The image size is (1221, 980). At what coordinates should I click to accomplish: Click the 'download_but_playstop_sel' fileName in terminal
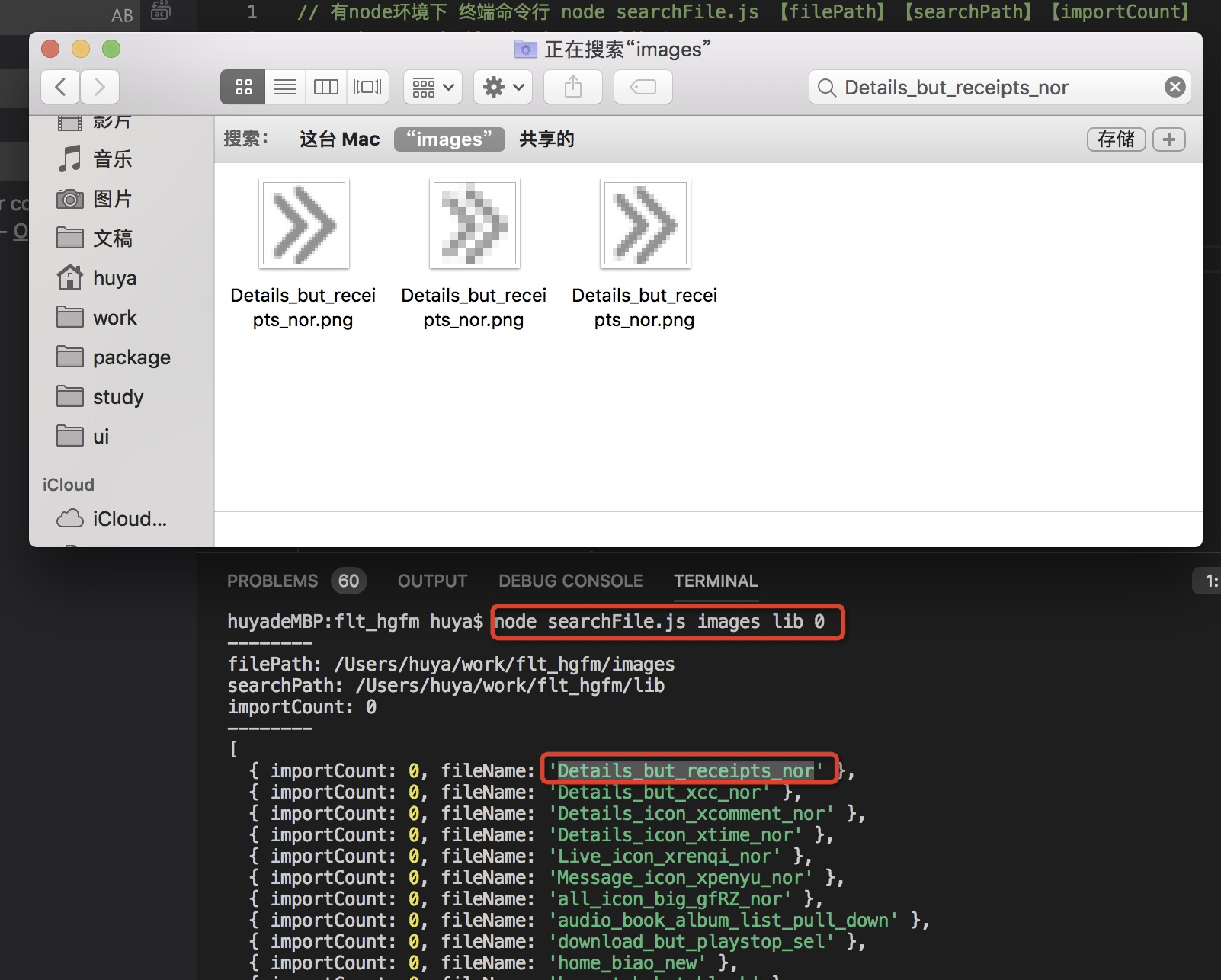click(x=691, y=942)
